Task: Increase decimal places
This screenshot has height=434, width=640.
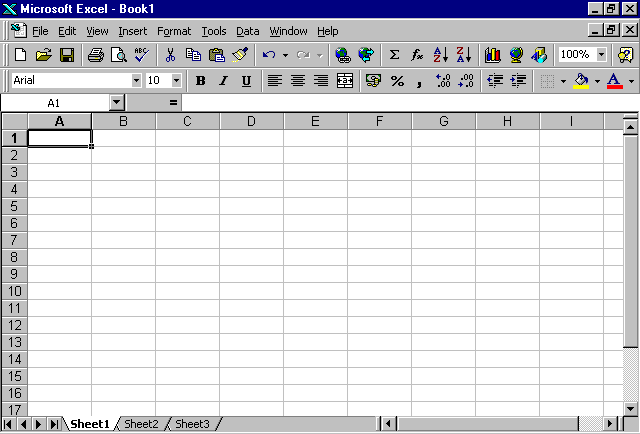Action: coord(443,80)
